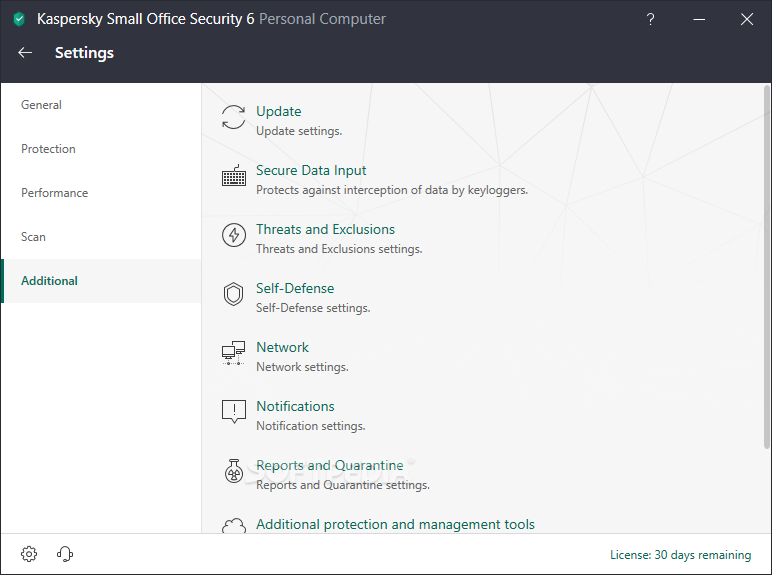The width and height of the screenshot is (772, 575).
Task: Close the Kaspersky window
Action: click(747, 19)
